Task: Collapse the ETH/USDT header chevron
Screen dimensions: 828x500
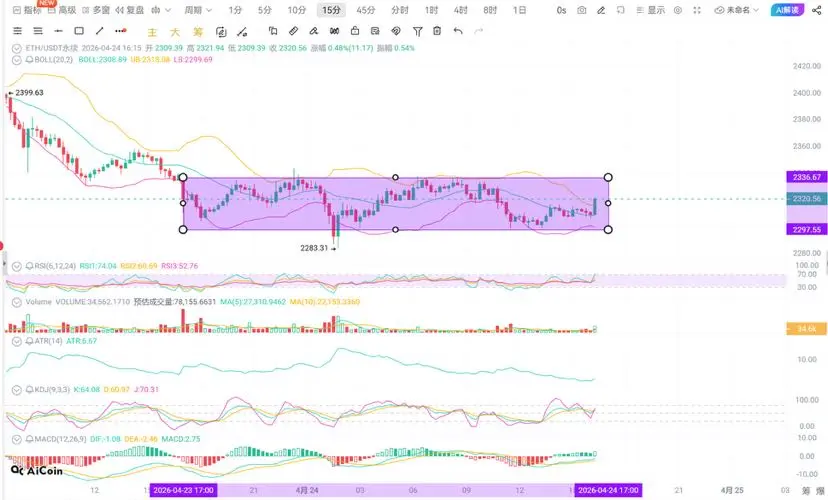Action: (16, 48)
